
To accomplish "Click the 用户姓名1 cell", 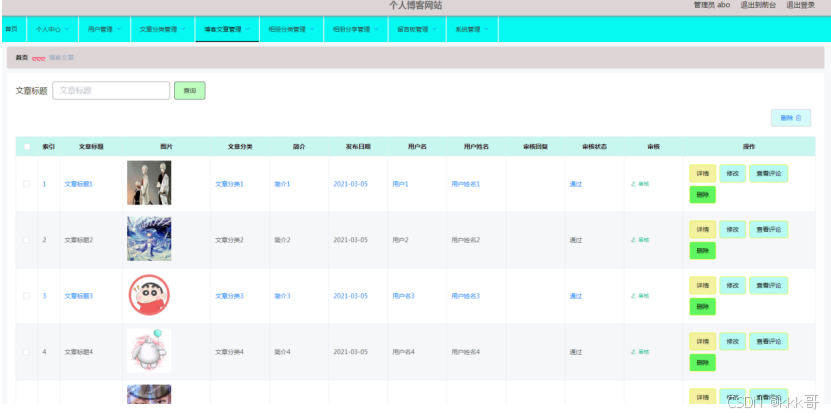I will click(x=465, y=184).
